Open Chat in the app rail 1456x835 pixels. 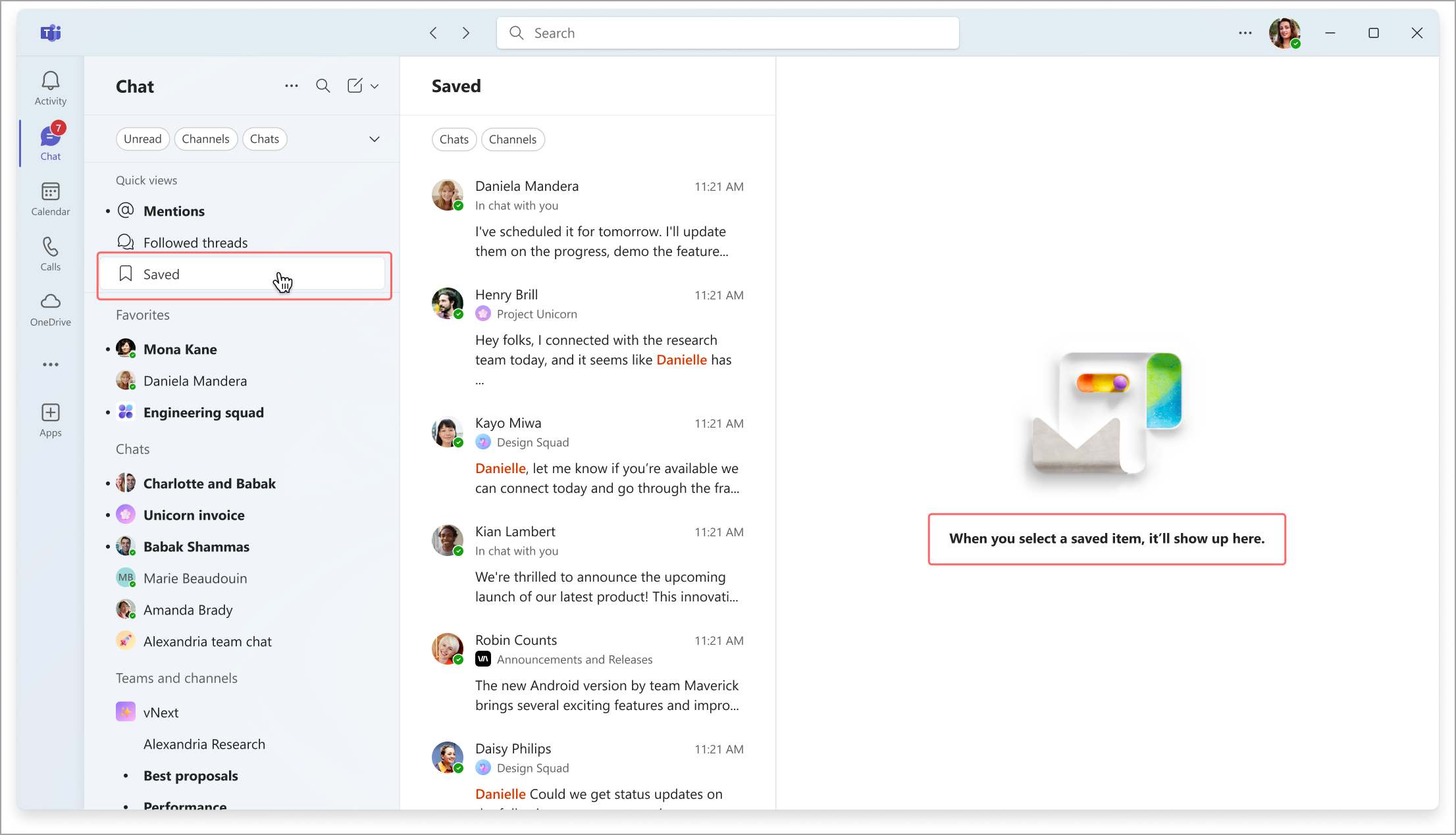[x=51, y=143]
